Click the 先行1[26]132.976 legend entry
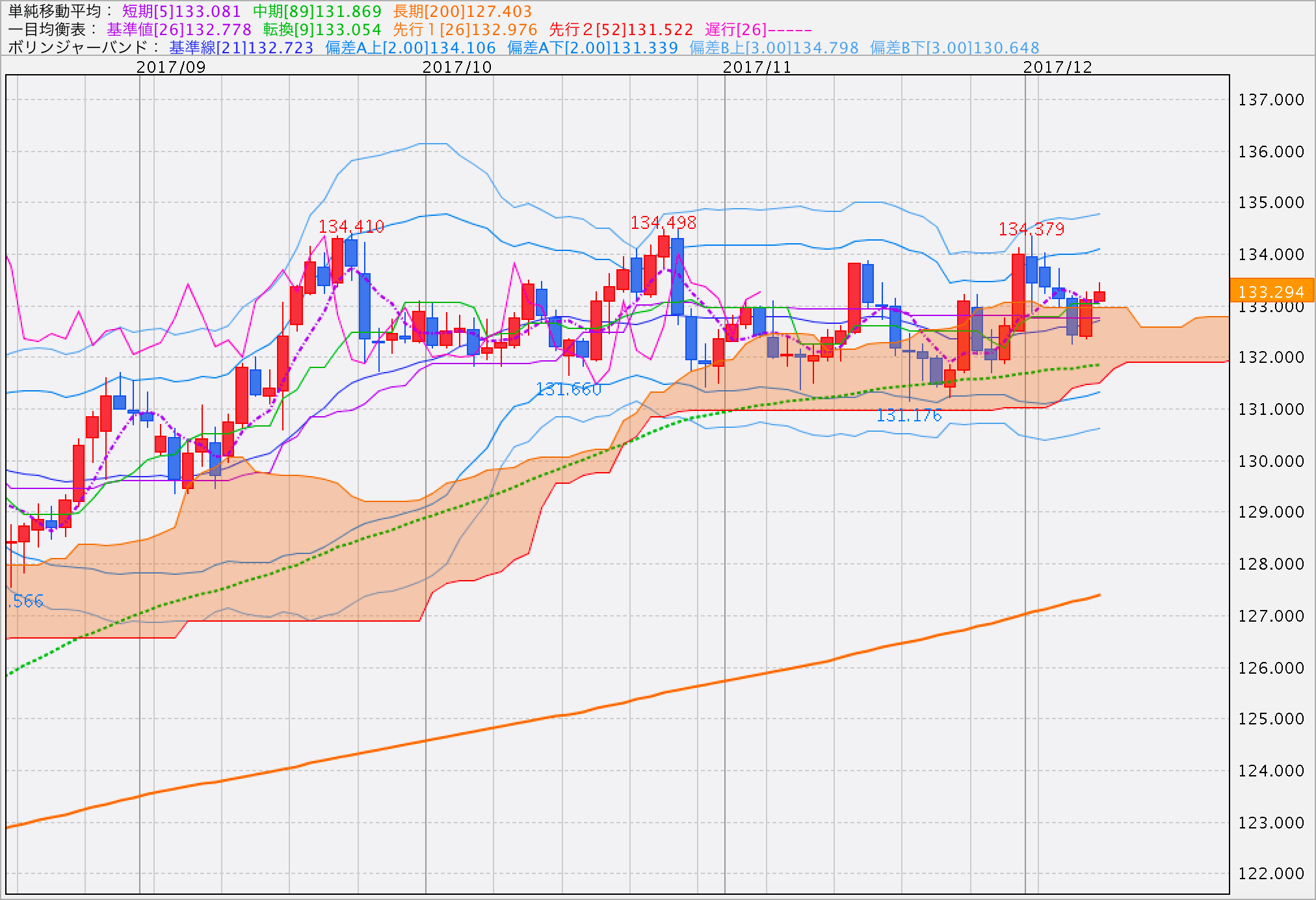 pos(465,29)
